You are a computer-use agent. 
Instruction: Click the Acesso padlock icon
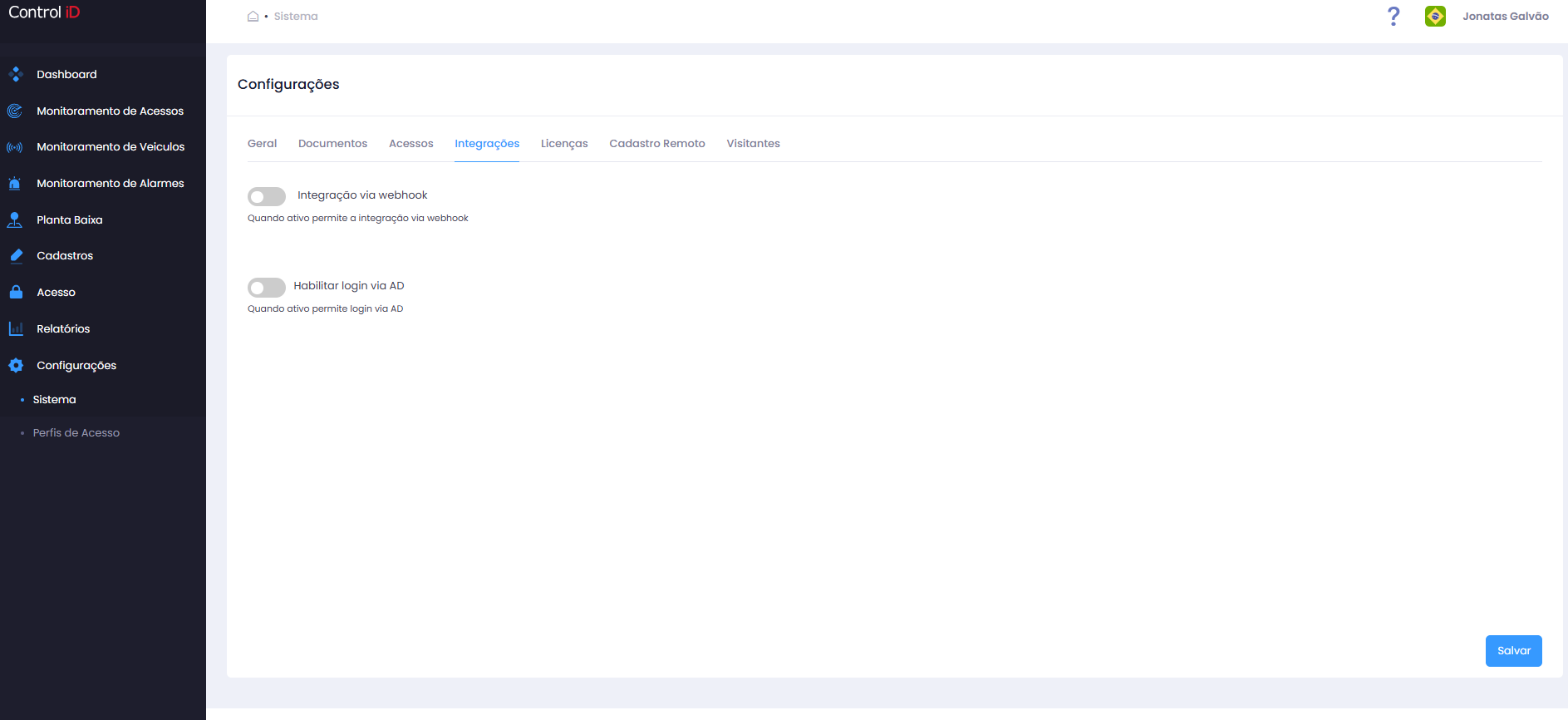pyautogui.click(x=16, y=292)
